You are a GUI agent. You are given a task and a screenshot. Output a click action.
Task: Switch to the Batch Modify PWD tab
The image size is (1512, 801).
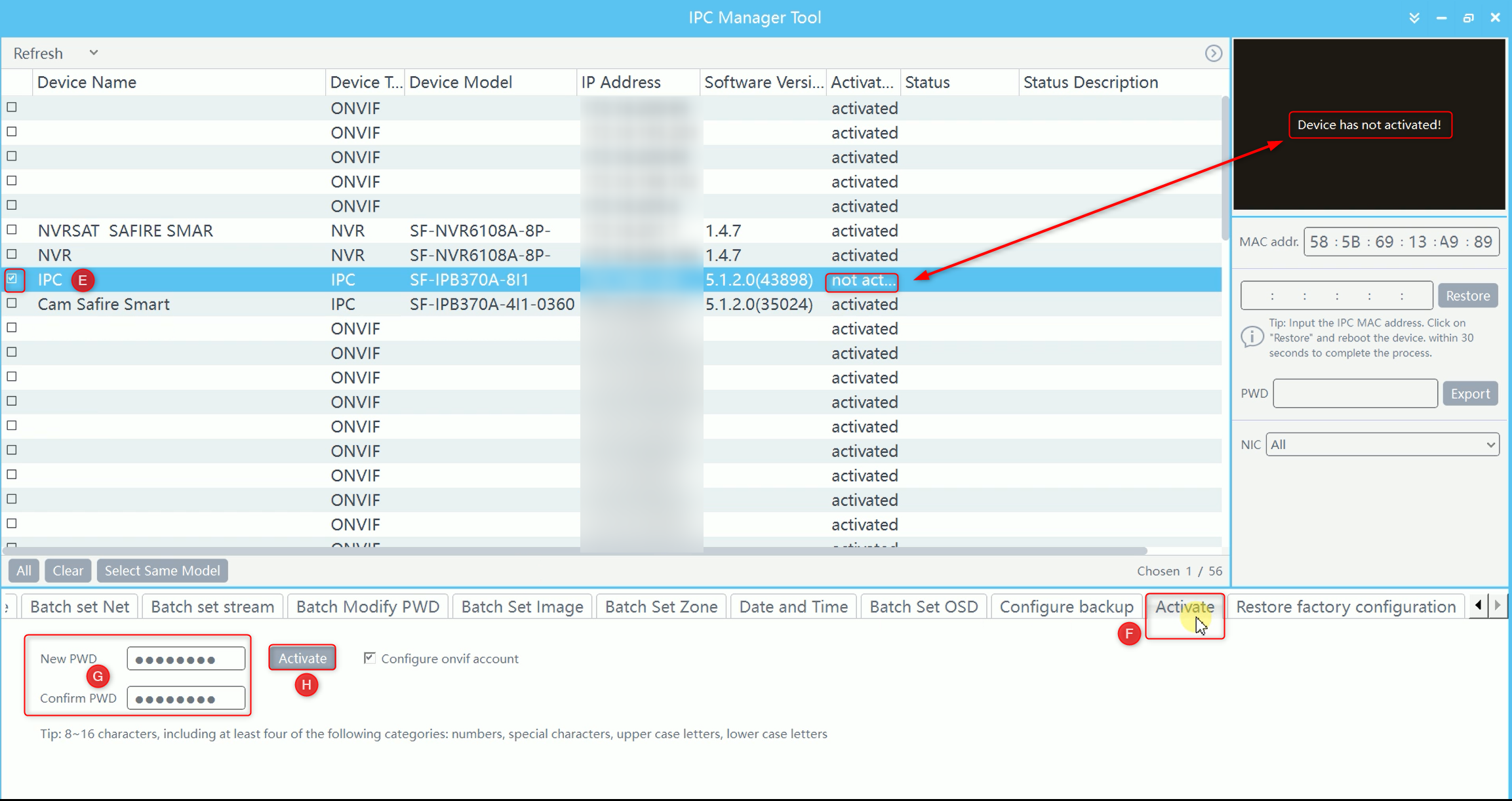click(367, 607)
